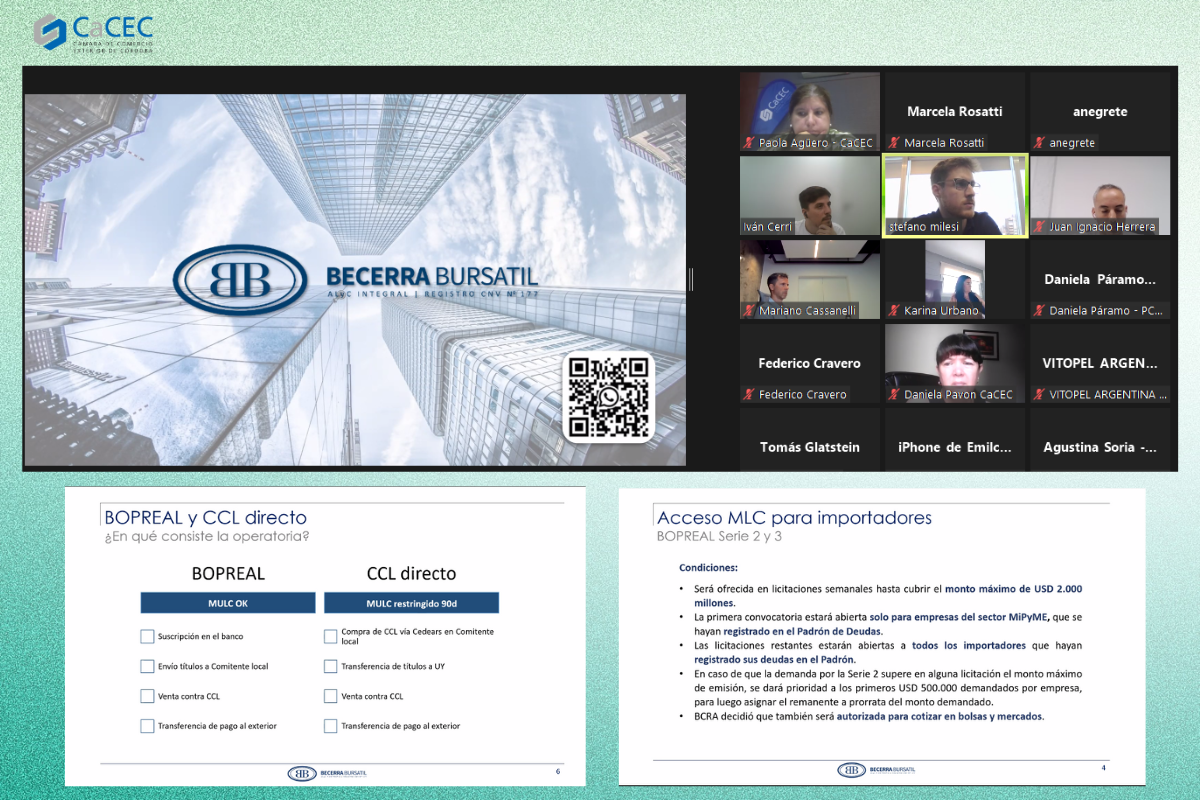The image size is (1200, 800).
Task: Click muted mic icon for Karina Urbano
Action: [894, 311]
